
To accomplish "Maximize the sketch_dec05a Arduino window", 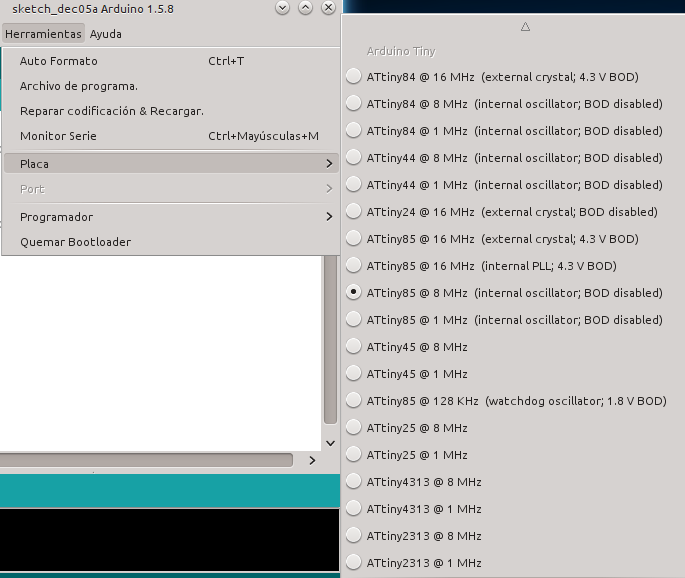I will tap(305, 7).
